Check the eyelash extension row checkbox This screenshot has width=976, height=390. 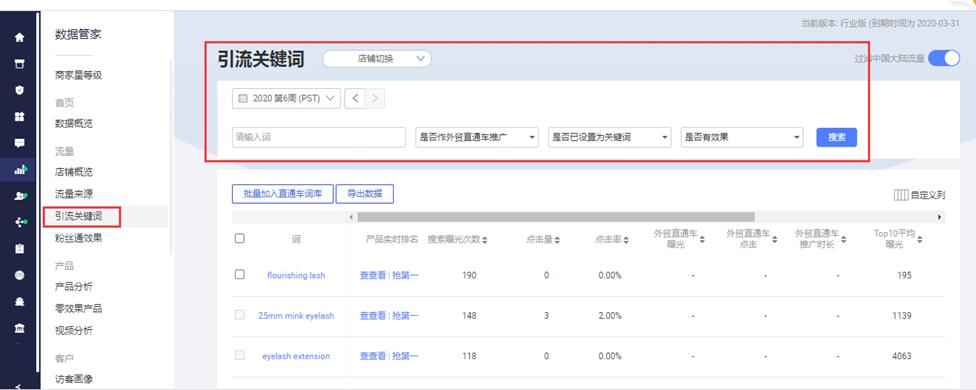(x=240, y=355)
